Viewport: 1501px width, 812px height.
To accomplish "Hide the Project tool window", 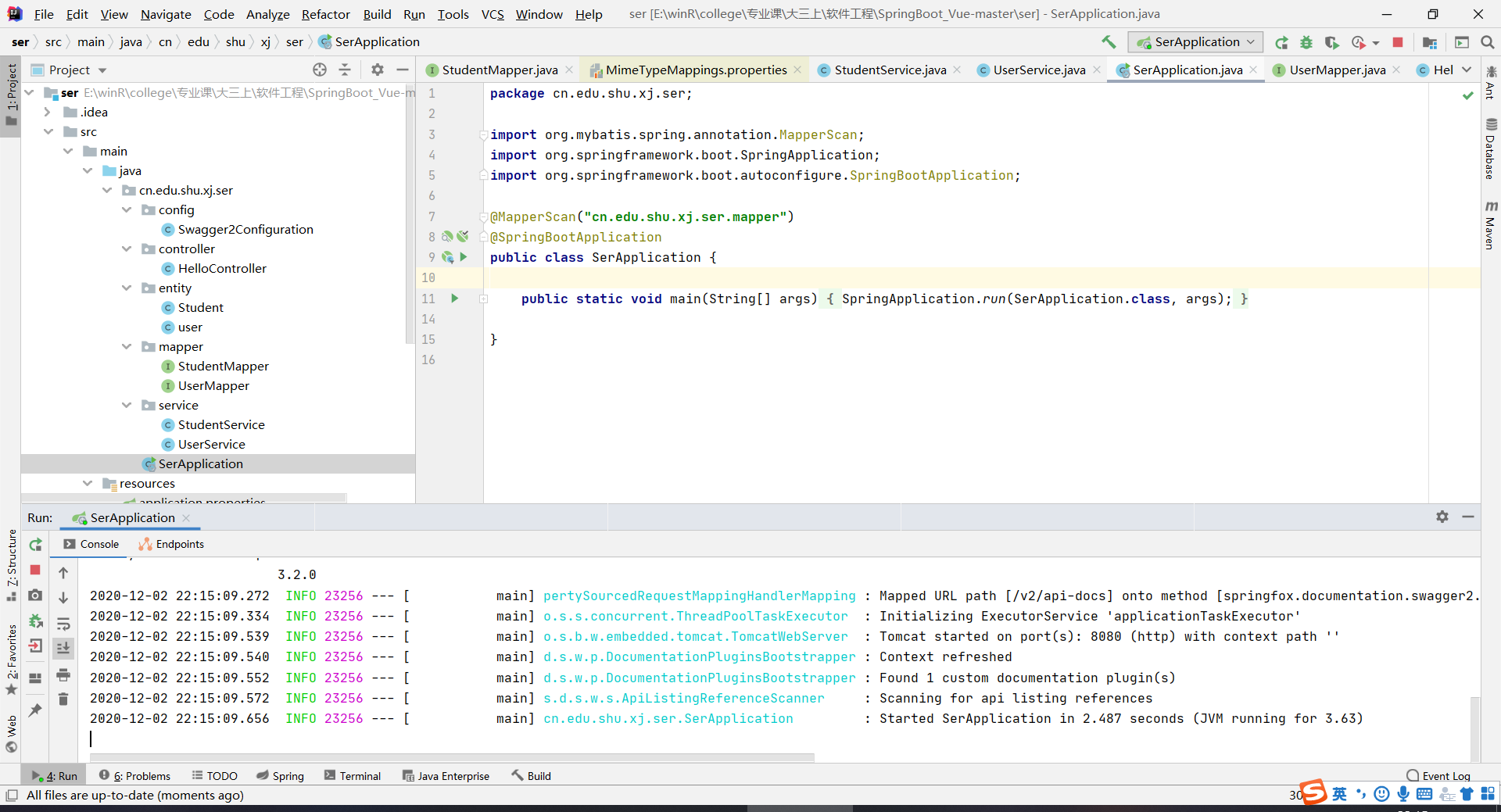I will (x=403, y=70).
